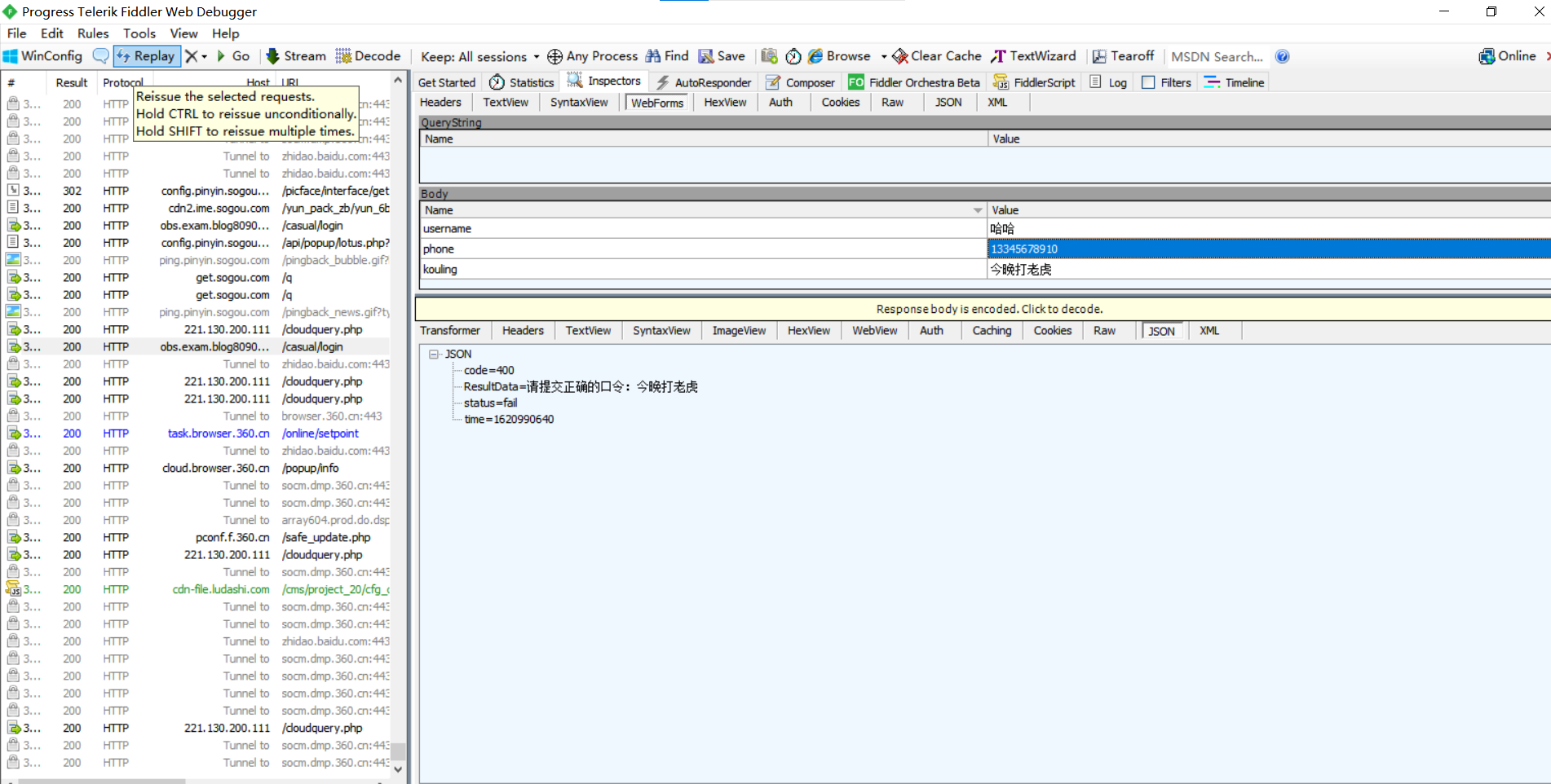Click the phone value 13345678910 cell
This screenshot has width=1551, height=784.
click(x=1269, y=249)
